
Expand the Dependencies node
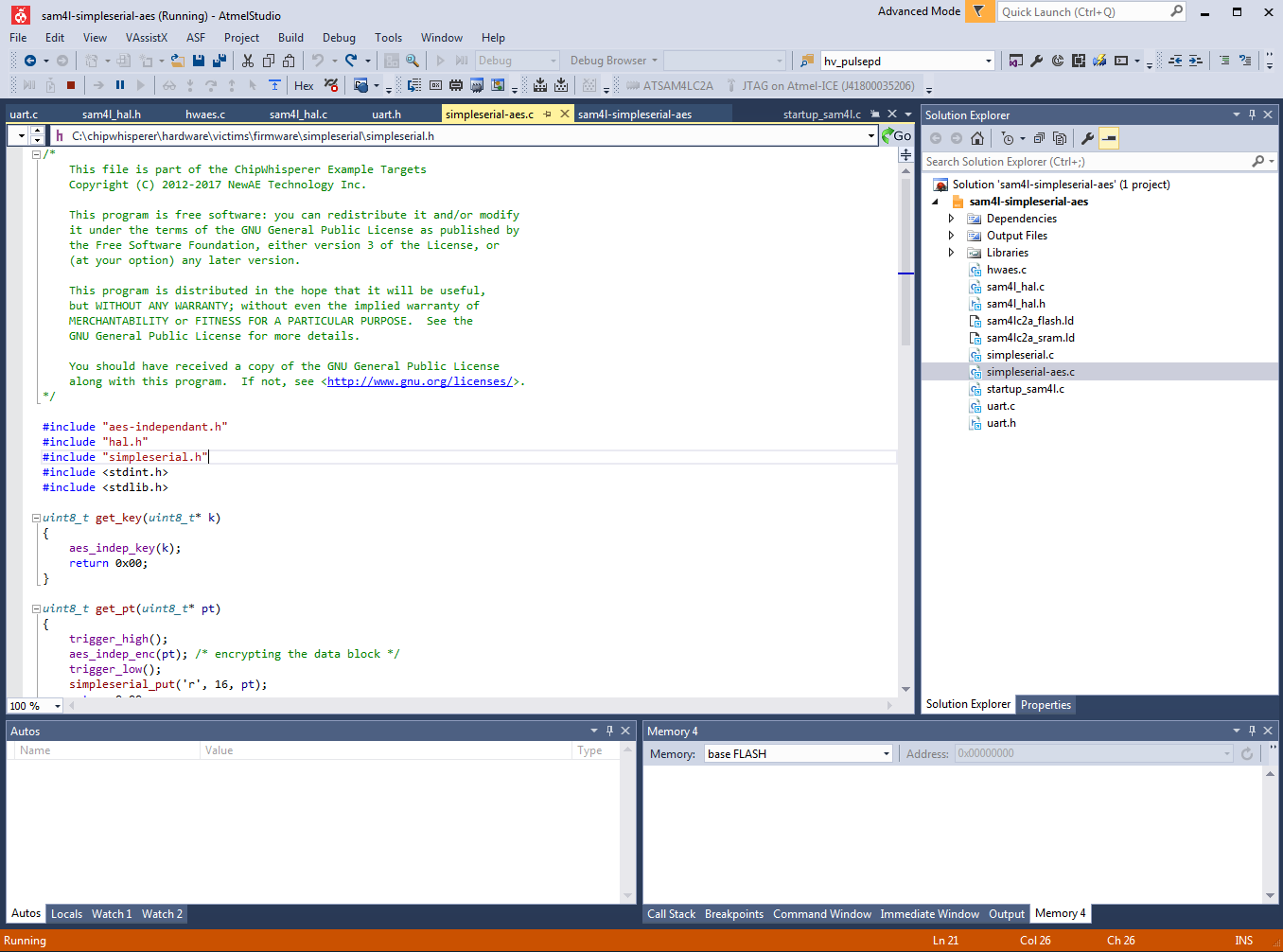[952, 219]
